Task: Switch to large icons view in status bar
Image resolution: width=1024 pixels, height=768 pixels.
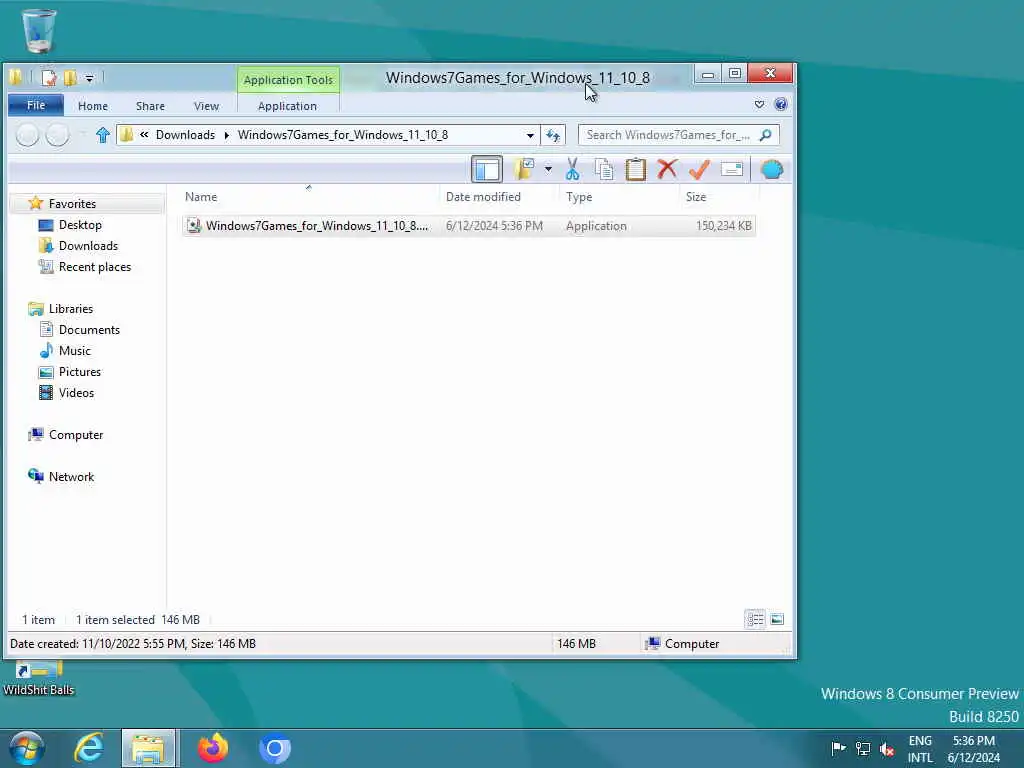Action: [777, 619]
